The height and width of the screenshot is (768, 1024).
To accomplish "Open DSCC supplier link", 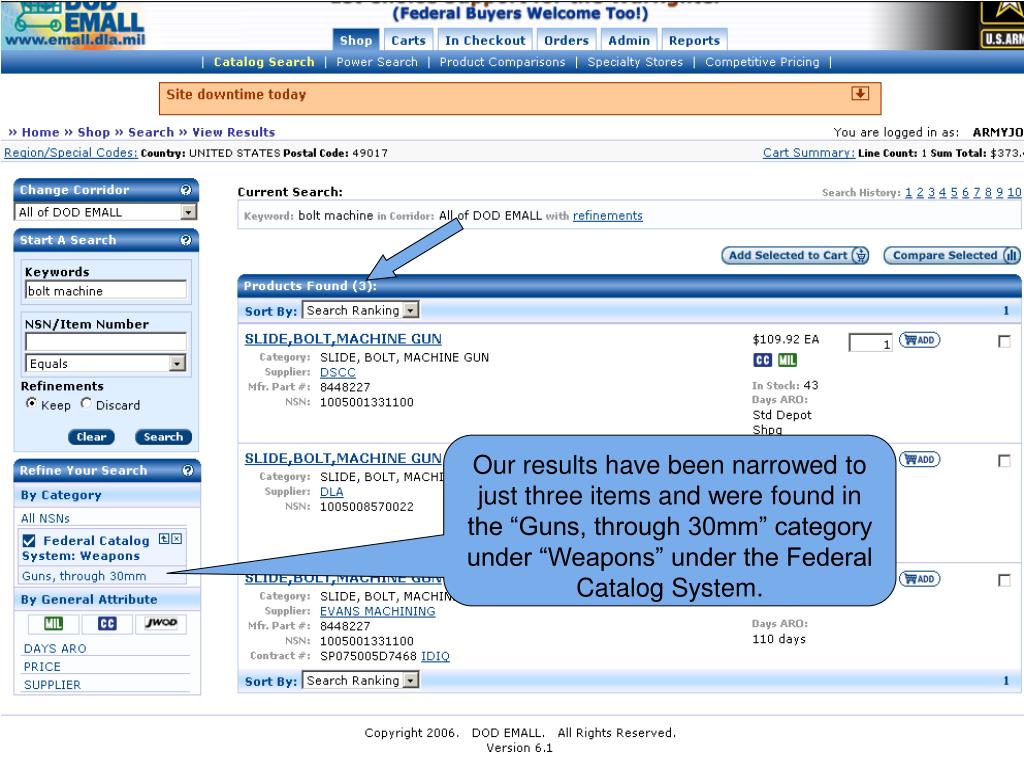I will click(x=338, y=372).
